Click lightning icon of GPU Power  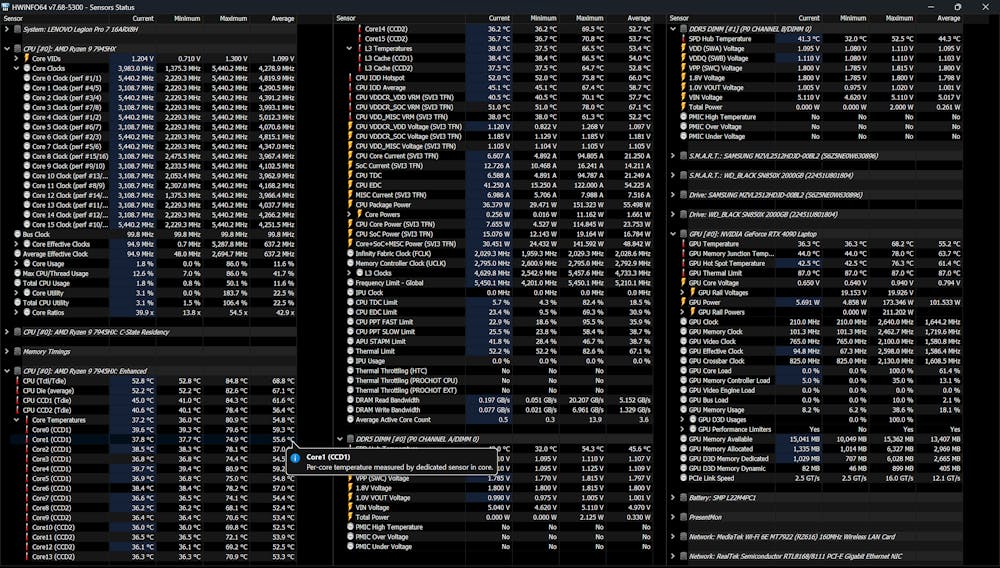683,302
